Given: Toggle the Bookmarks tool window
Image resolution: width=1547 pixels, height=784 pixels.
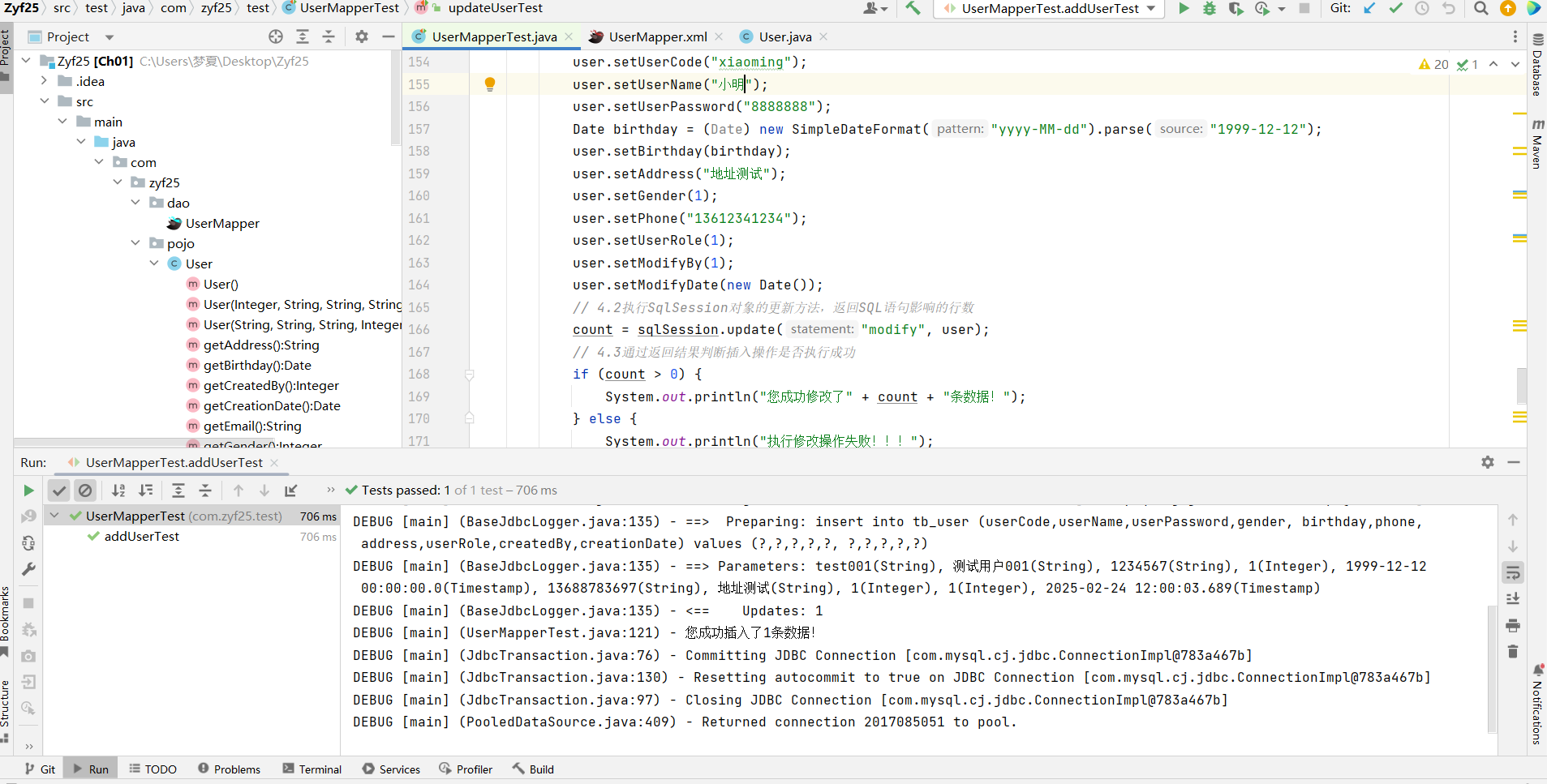Looking at the screenshot, I should click(6, 620).
